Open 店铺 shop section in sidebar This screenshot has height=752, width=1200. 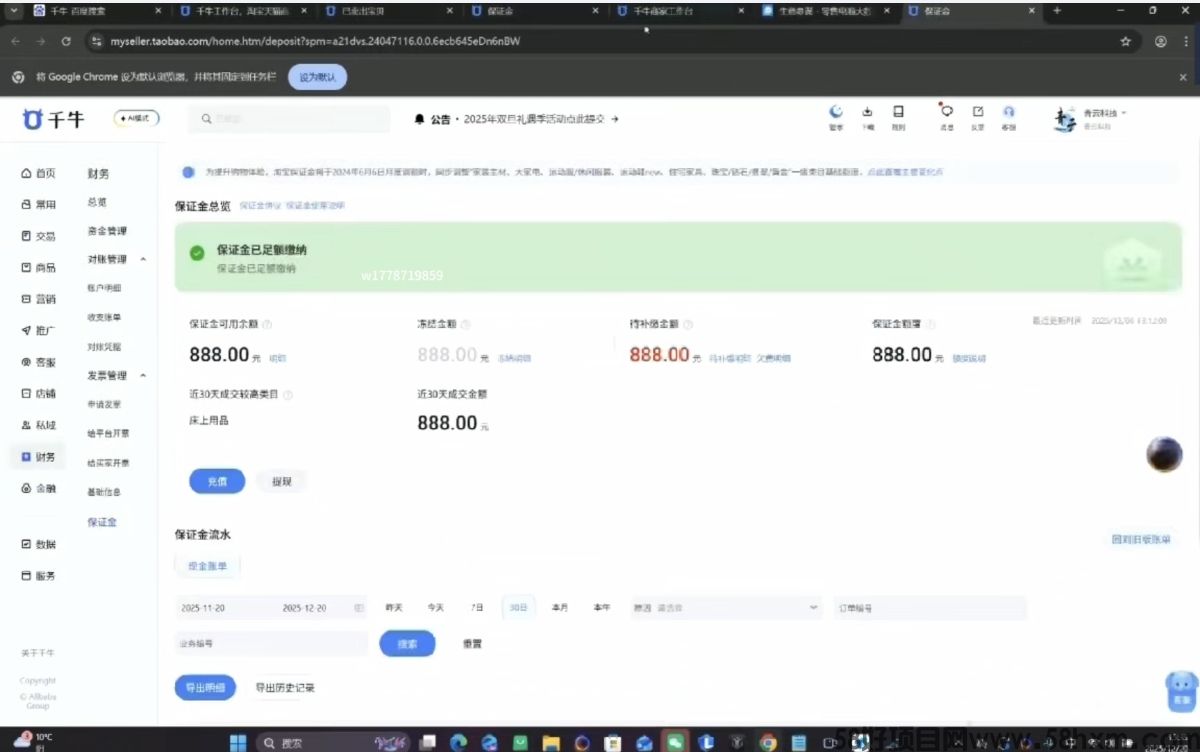click(x=39, y=393)
